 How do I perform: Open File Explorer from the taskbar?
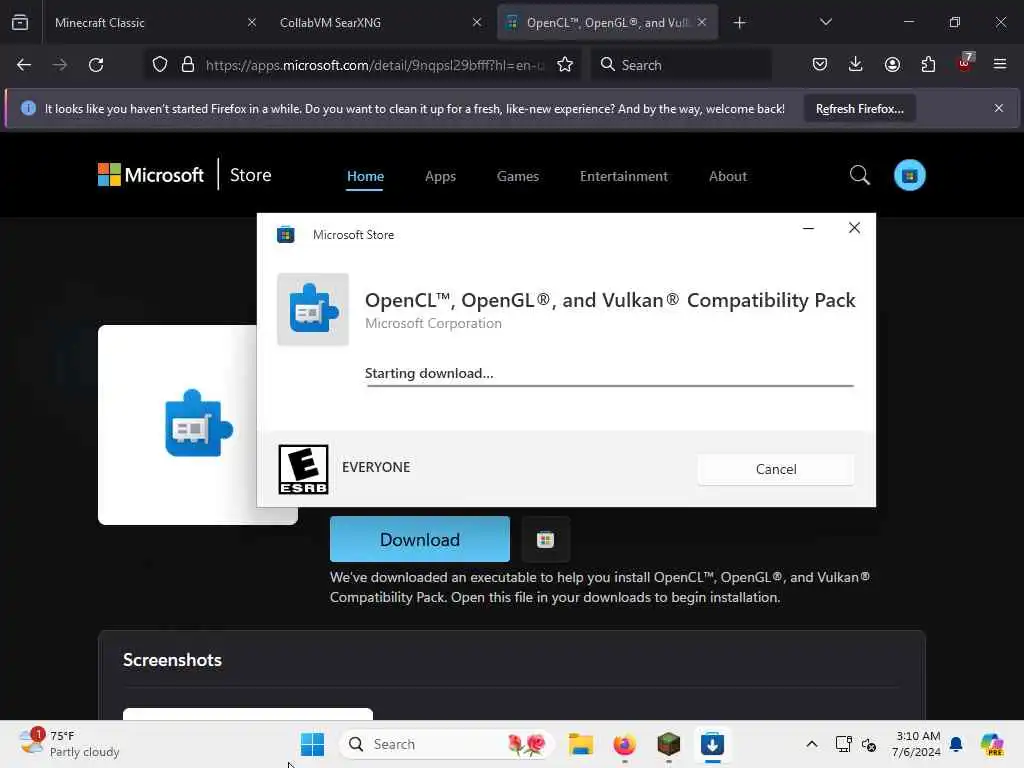pyautogui.click(x=581, y=744)
